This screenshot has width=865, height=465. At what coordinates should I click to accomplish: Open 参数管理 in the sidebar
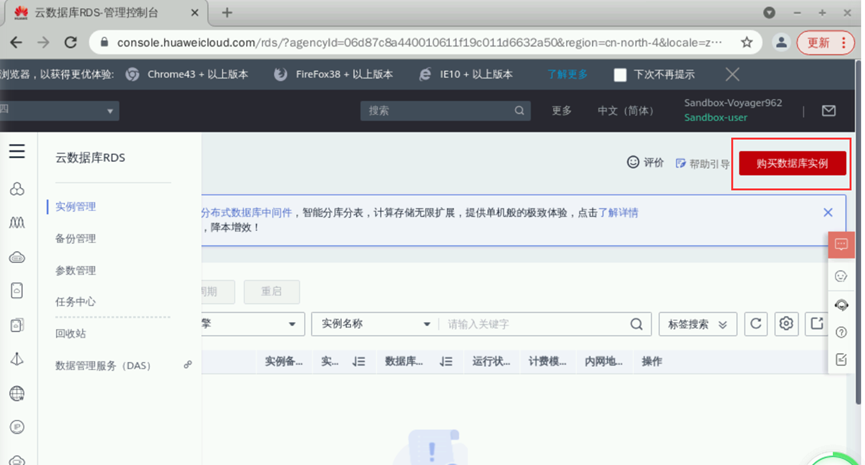[76, 271]
